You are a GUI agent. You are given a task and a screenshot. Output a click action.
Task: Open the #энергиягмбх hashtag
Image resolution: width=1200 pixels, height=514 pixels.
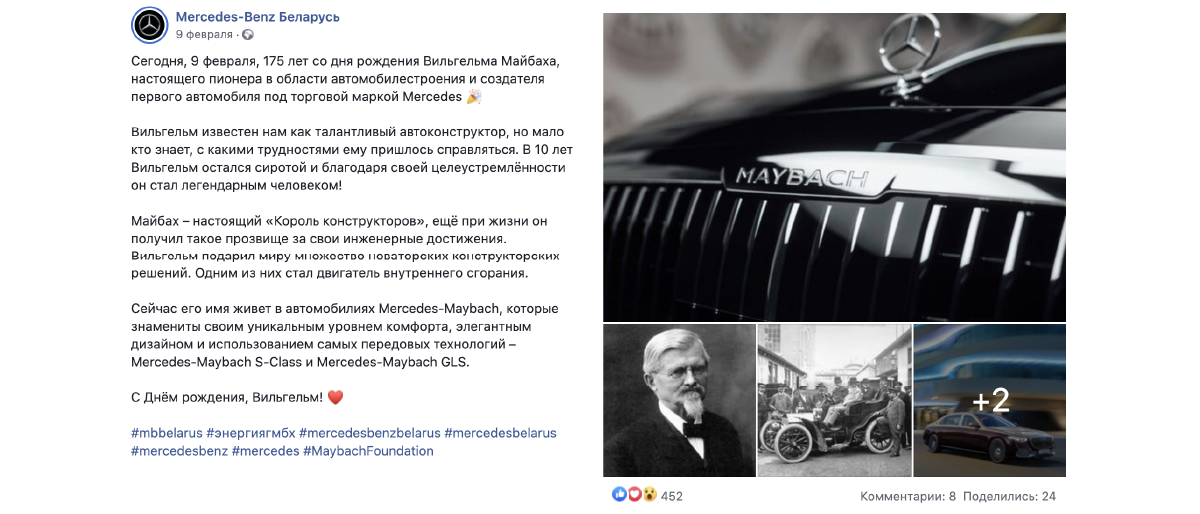[250, 433]
